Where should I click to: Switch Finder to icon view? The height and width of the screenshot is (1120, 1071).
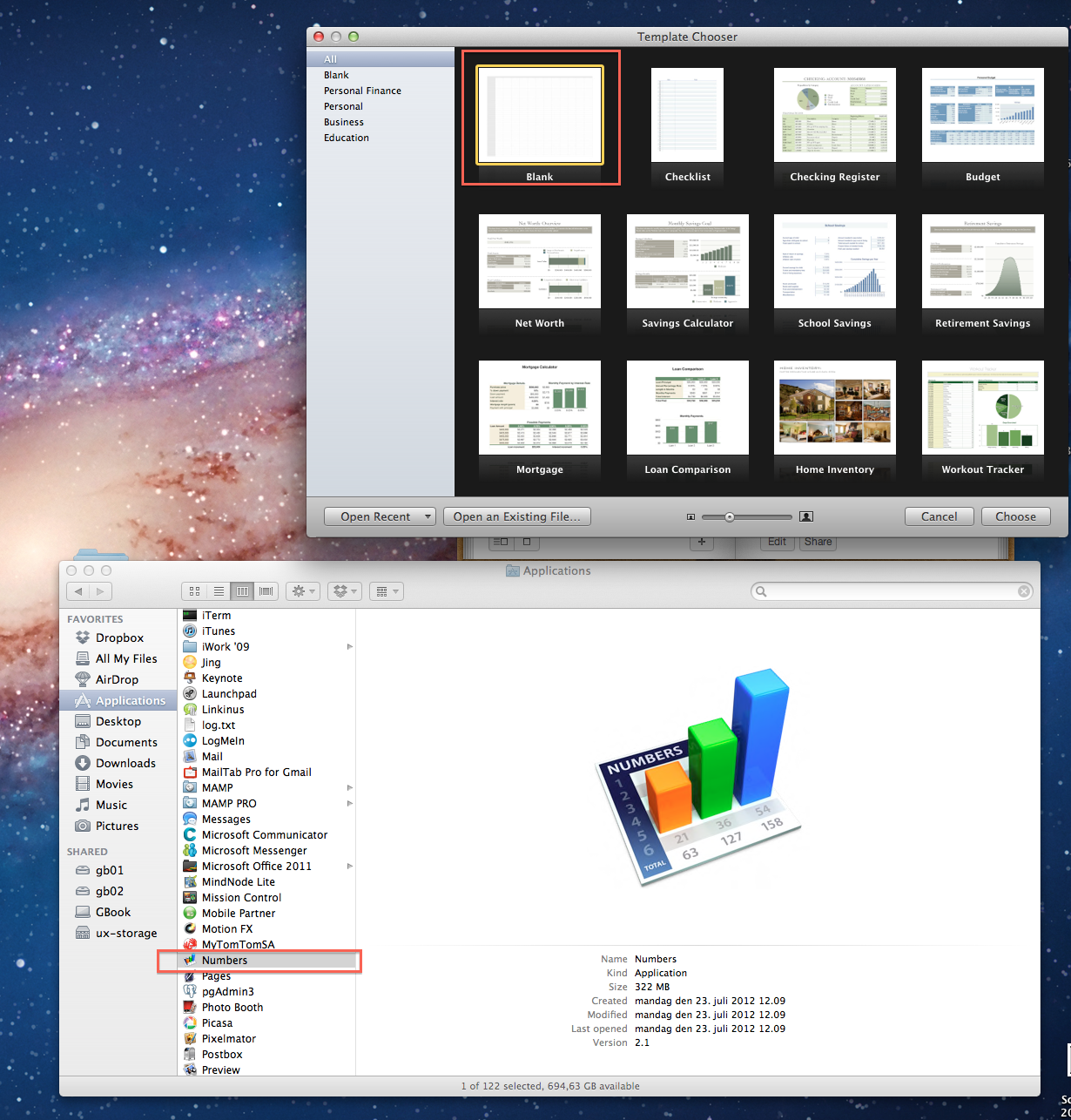point(195,591)
